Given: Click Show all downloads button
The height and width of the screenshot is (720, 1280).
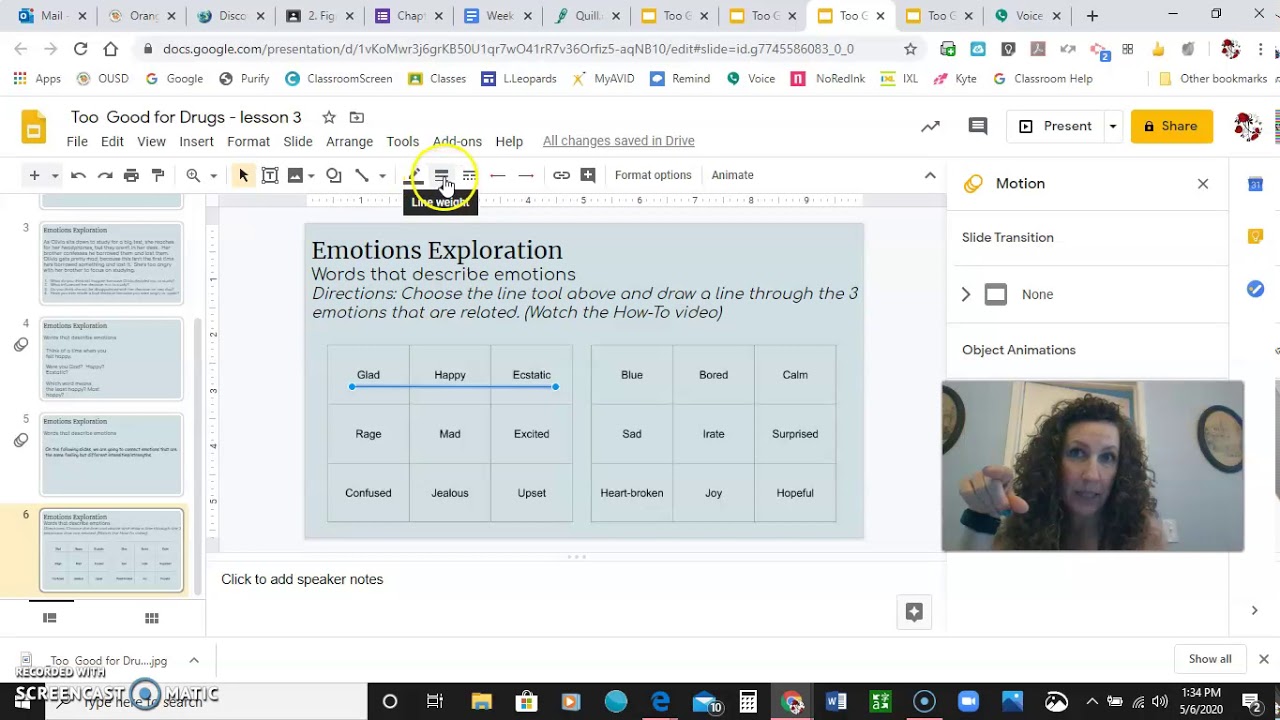Looking at the screenshot, I should click(1210, 659).
